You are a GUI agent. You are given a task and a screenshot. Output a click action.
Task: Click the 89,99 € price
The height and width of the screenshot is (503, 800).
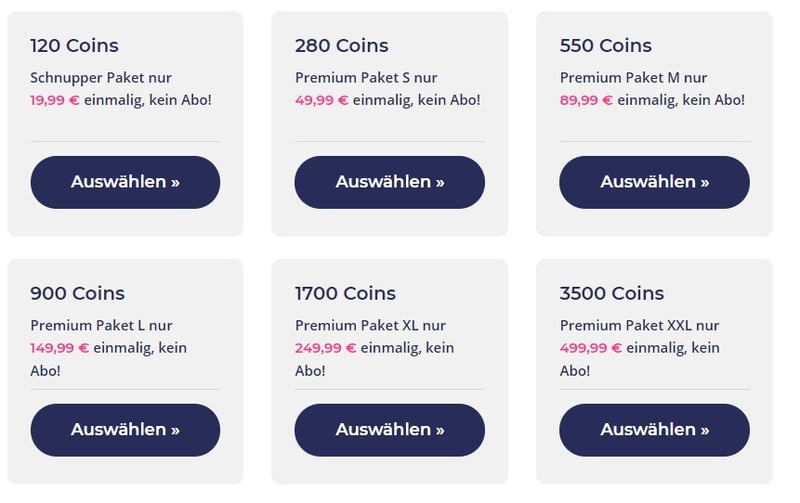586,100
